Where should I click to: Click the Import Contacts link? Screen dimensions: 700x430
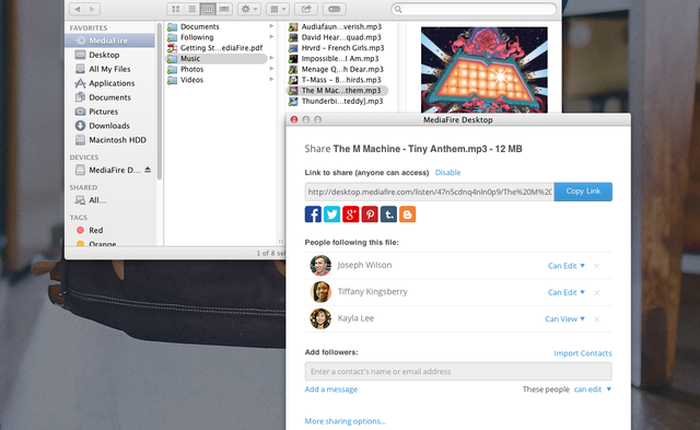(582, 353)
